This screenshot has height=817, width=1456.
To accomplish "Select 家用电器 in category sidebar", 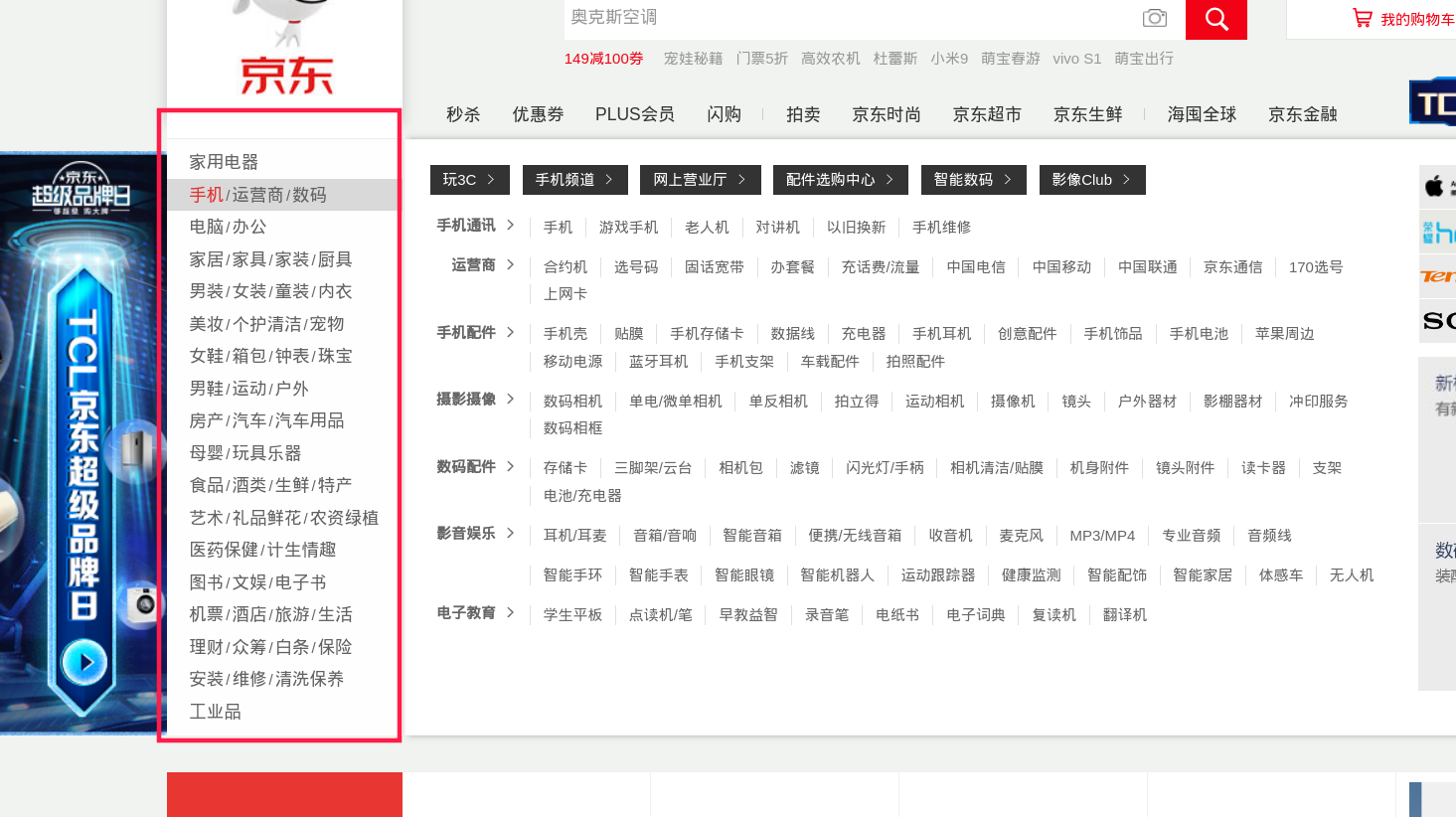I will tap(224, 162).
